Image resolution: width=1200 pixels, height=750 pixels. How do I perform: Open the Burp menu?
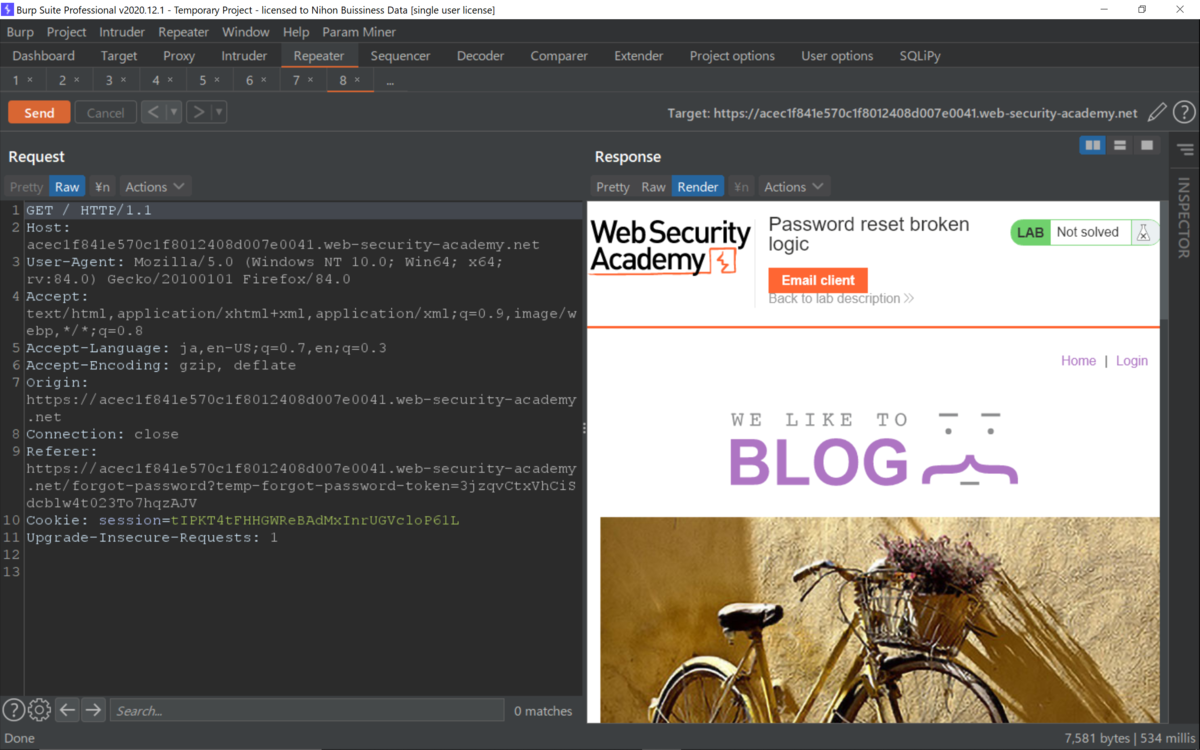tap(20, 32)
